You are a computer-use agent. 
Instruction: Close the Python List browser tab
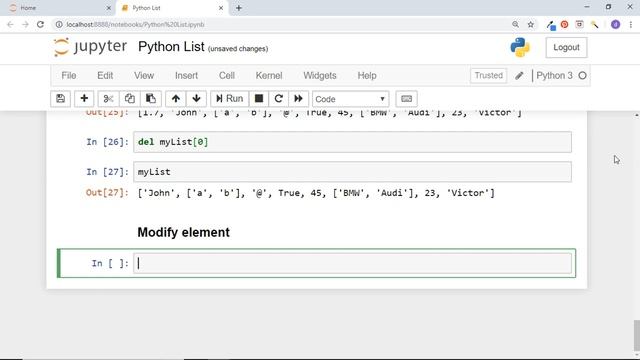pos(221,8)
